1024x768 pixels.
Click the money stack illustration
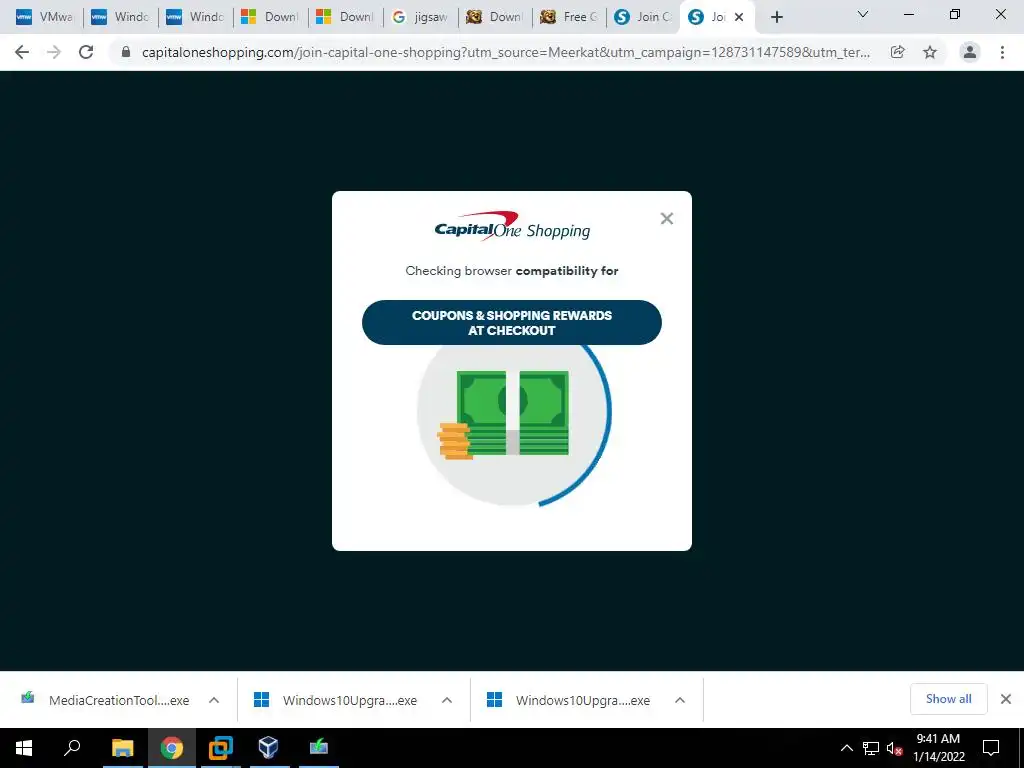[x=504, y=414]
